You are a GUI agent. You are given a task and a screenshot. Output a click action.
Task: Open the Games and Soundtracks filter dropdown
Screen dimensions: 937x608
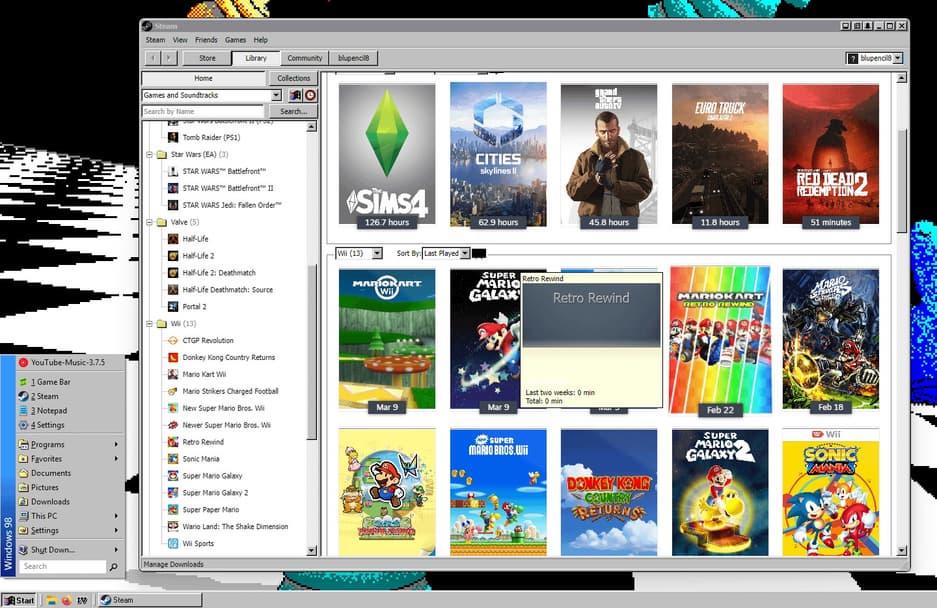(276, 95)
